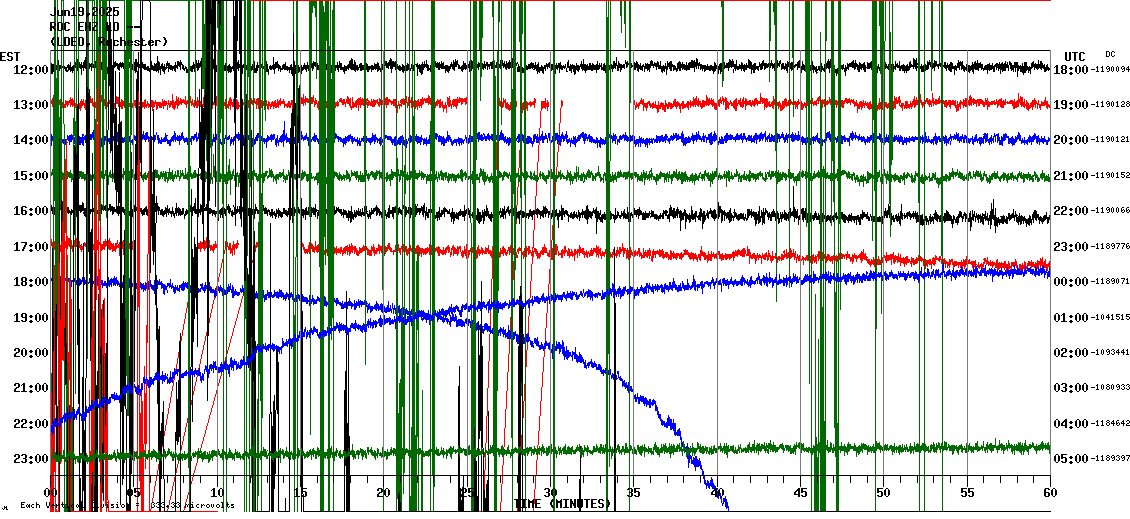Select the 00:00 UTC hour label
1130x519 pixels.
click(1070, 282)
